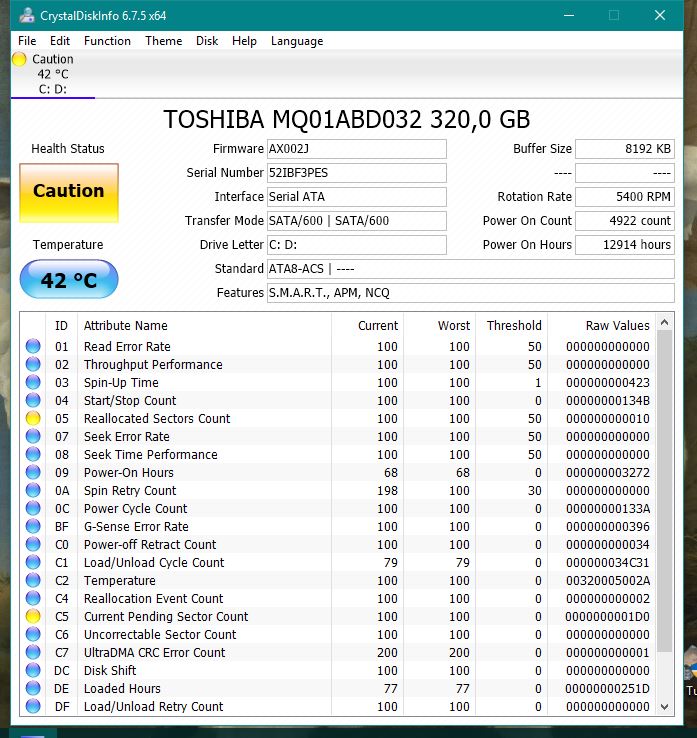
Task: Click the scroll down arrow of attribute list
Action: pyautogui.click(x=665, y=706)
